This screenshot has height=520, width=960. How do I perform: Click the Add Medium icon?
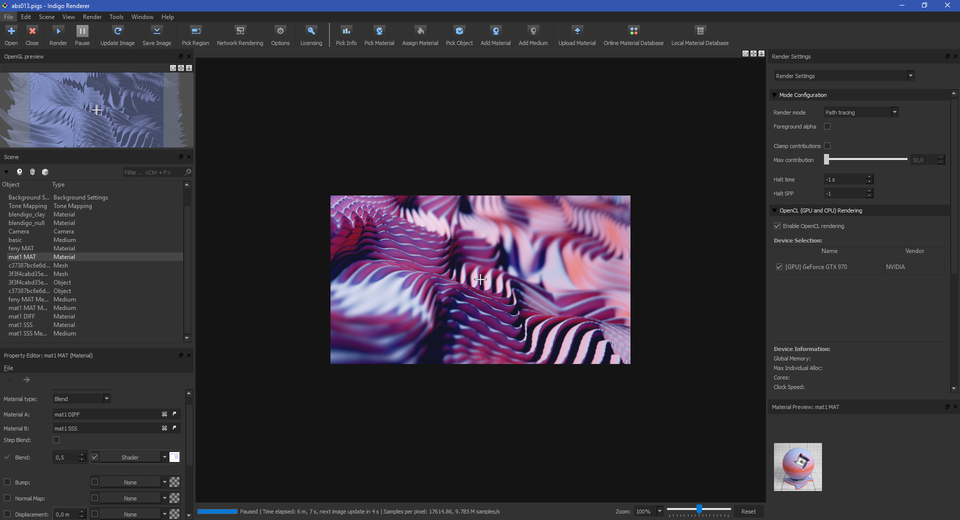533,32
